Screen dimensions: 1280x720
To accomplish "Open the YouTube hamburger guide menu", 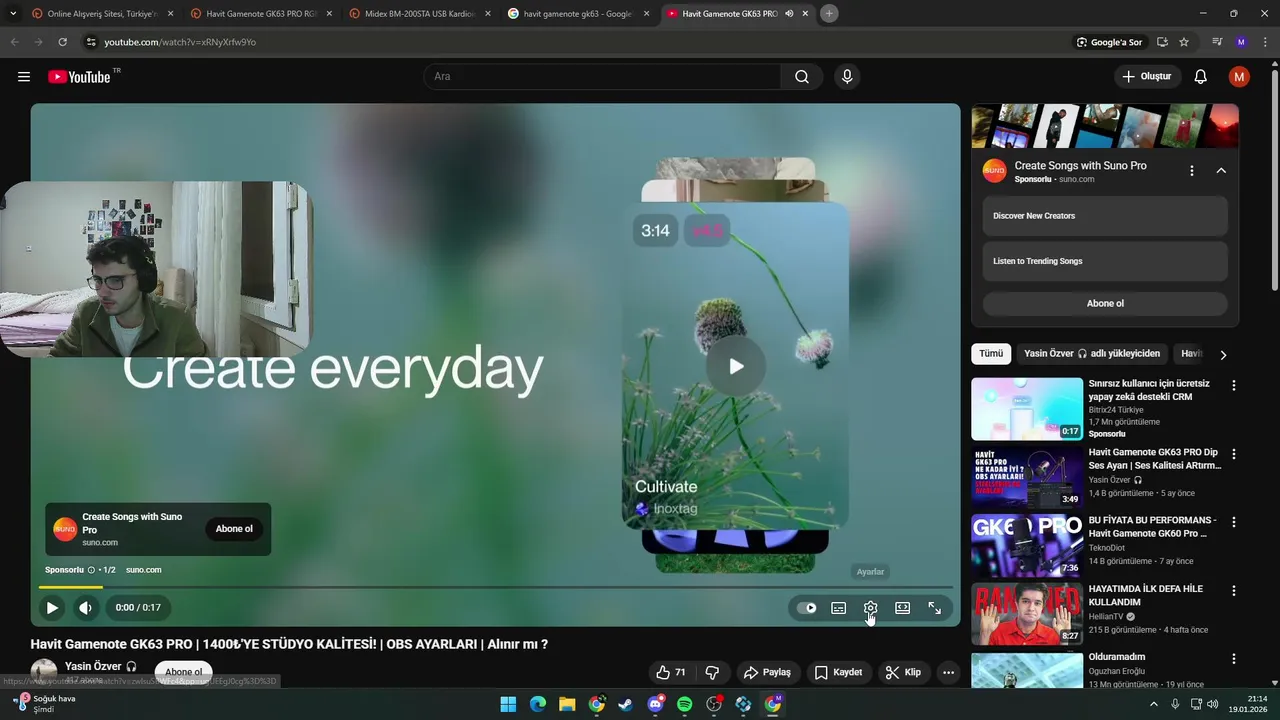I will tap(24, 77).
